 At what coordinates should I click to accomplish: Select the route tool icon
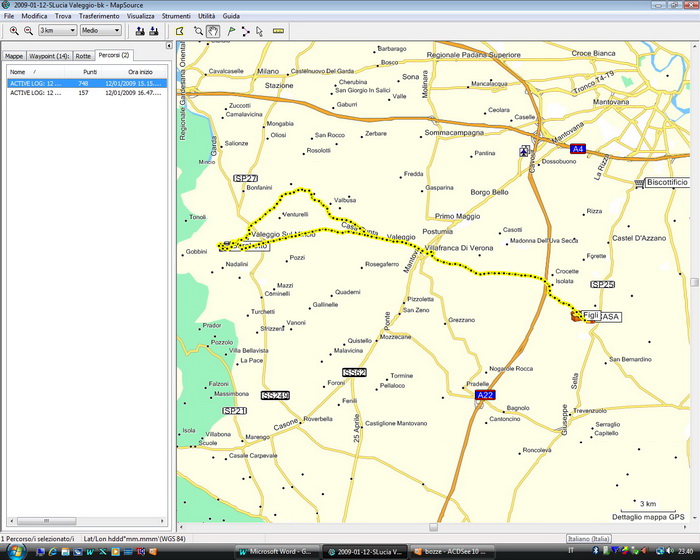pyautogui.click(x=244, y=31)
